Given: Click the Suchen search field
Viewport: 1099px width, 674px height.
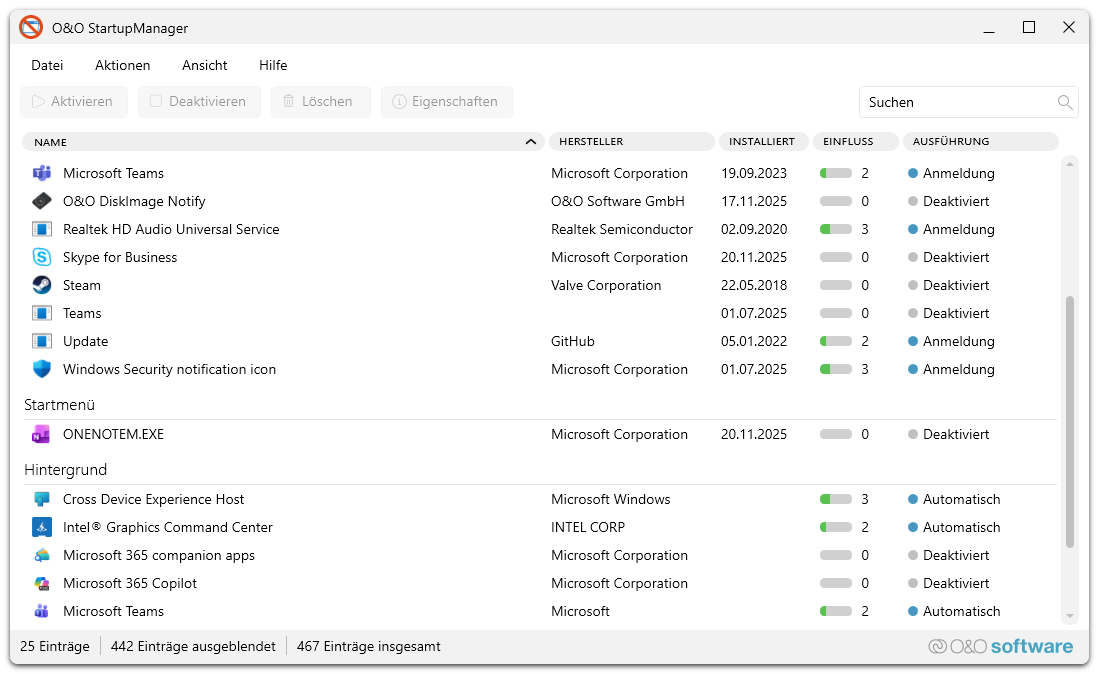Looking at the screenshot, I should 955,102.
